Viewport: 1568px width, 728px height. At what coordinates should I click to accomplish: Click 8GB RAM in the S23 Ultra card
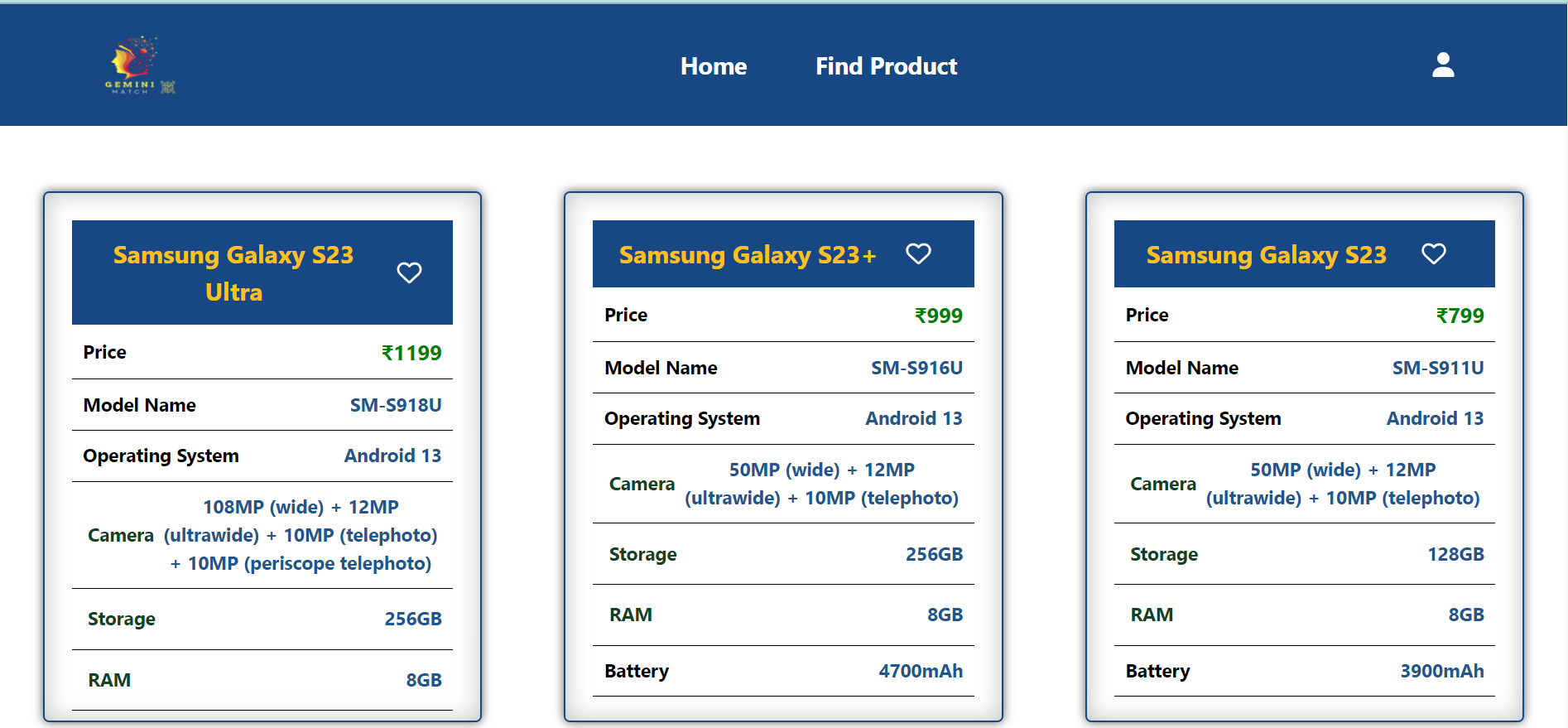[x=424, y=680]
